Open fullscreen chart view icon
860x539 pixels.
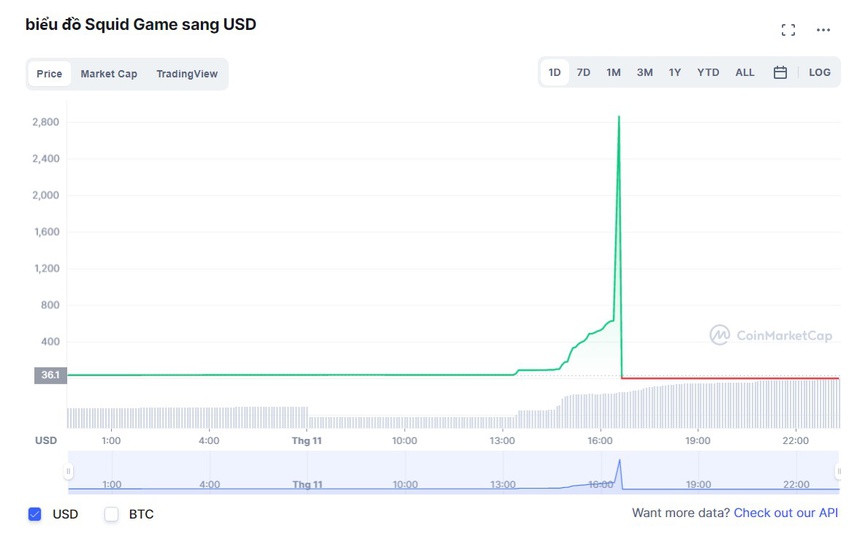788,30
